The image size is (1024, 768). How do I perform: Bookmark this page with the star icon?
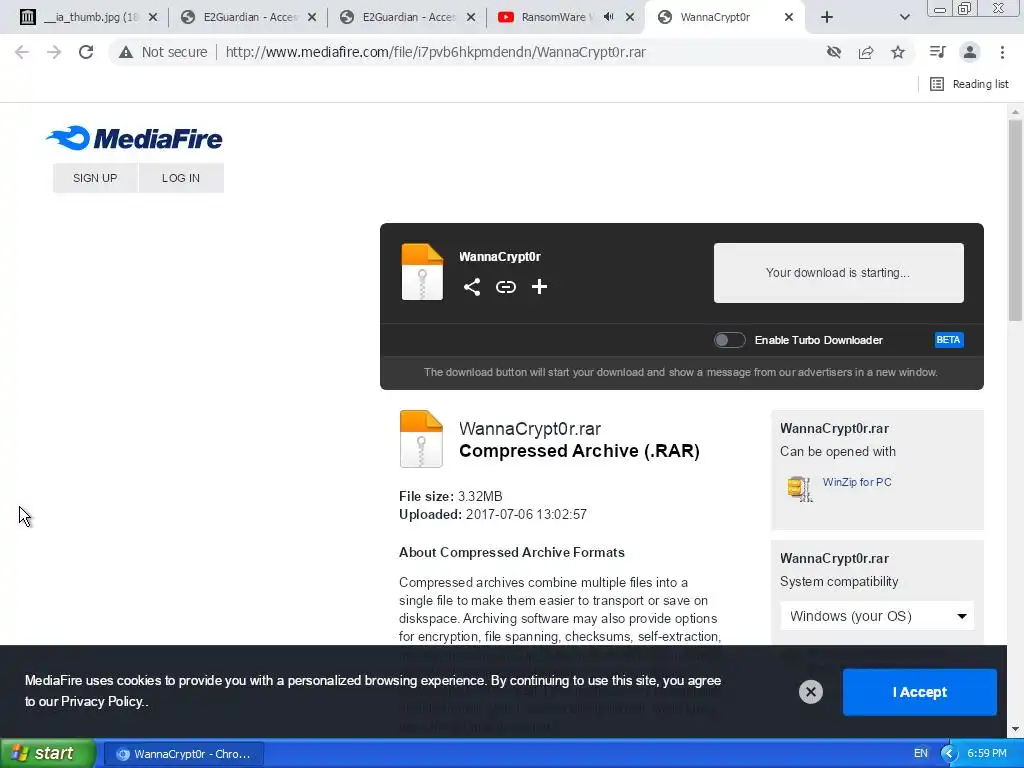[898, 52]
